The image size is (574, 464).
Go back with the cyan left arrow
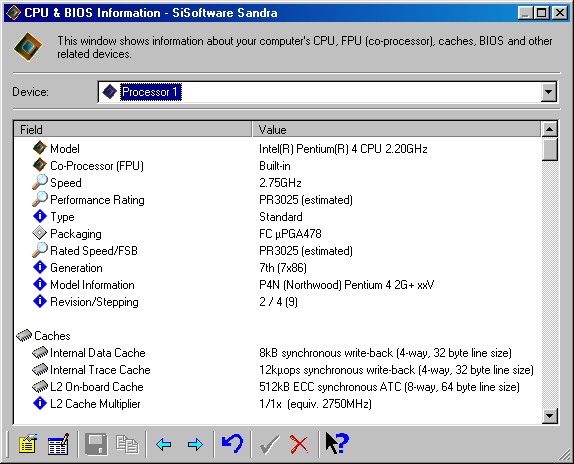(x=164, y=445)
